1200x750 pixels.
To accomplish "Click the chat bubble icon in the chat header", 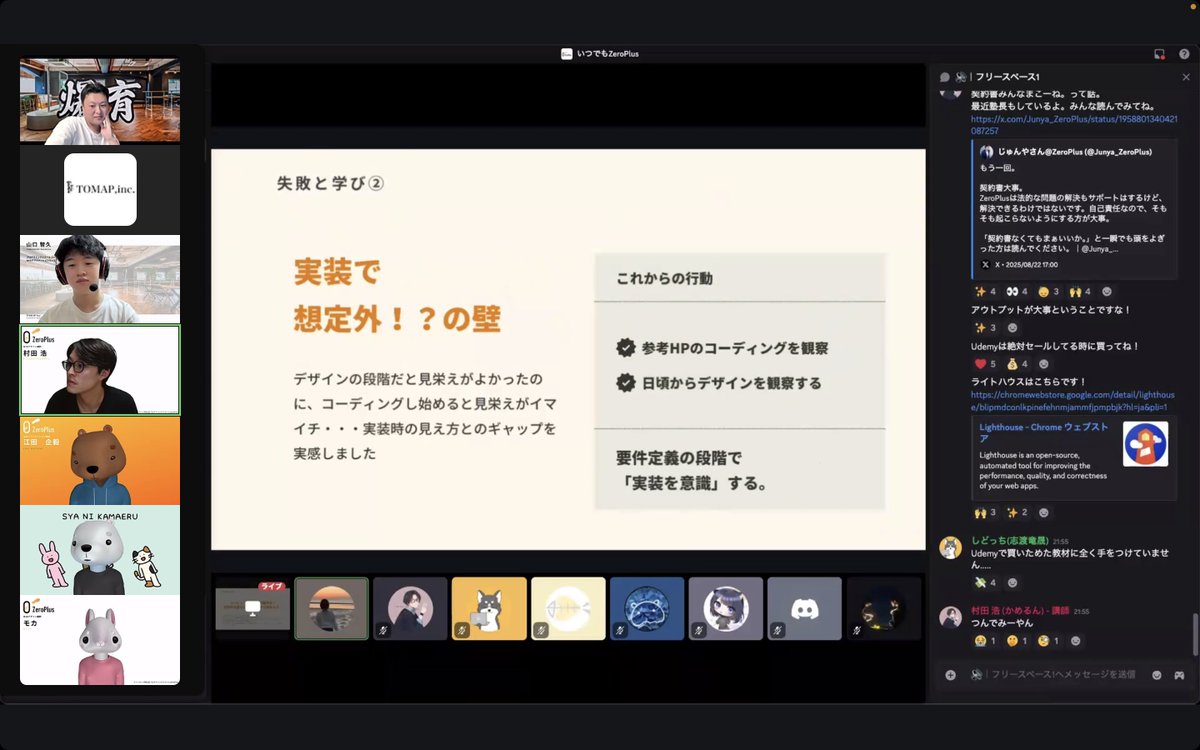I will [x=944, y=76].
